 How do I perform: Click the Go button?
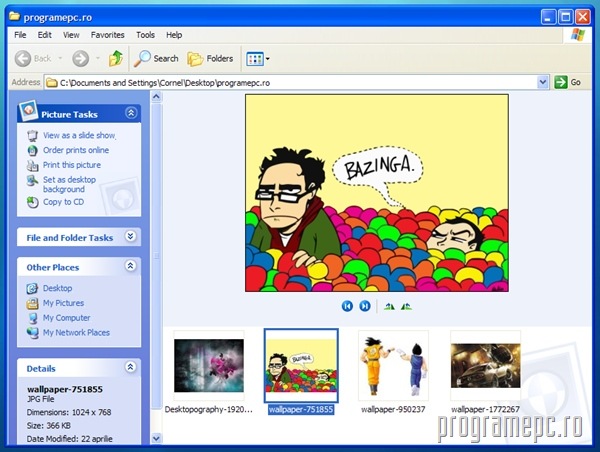568,82
